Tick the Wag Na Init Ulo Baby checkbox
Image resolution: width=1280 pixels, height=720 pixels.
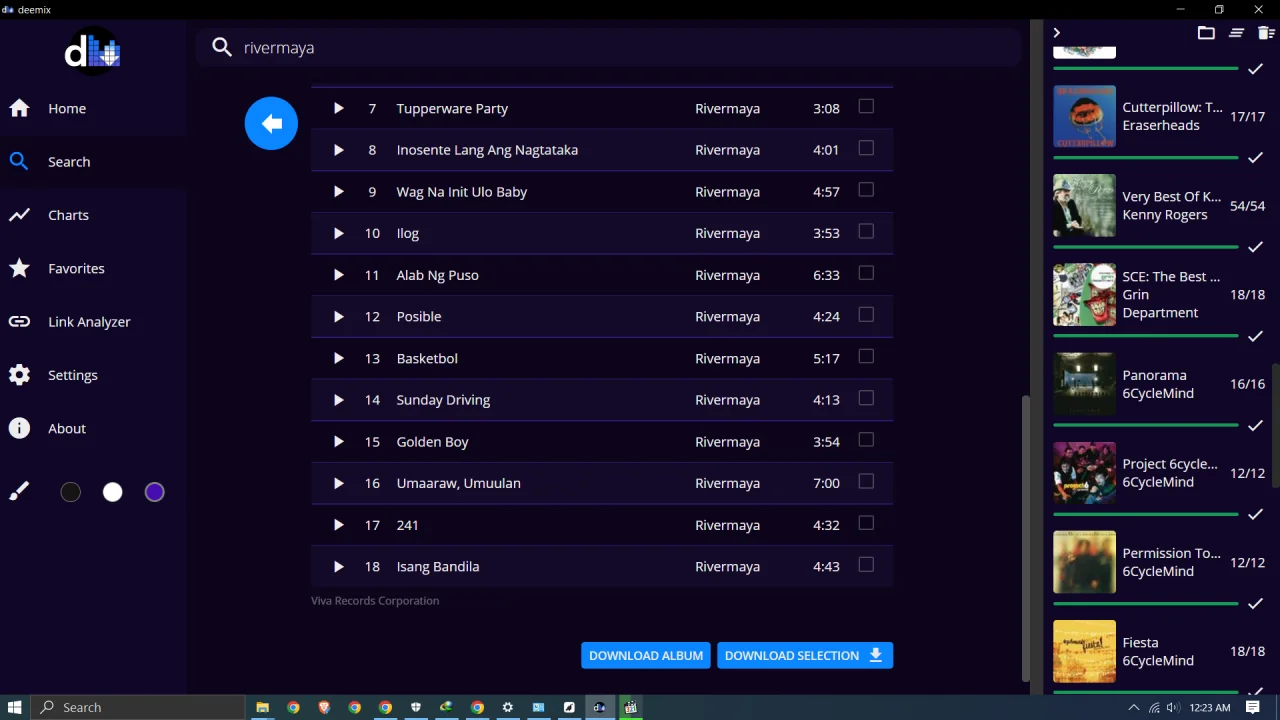(x=866, y=190)
